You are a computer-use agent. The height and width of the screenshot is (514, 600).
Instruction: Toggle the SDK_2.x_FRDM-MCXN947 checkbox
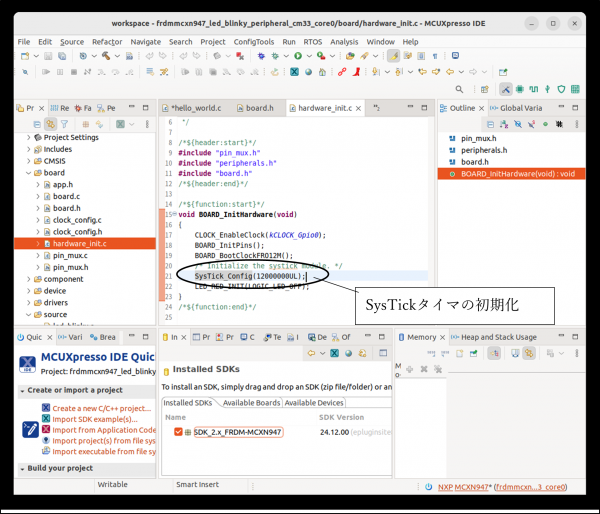pyautogui.click(x=178, y=432)
